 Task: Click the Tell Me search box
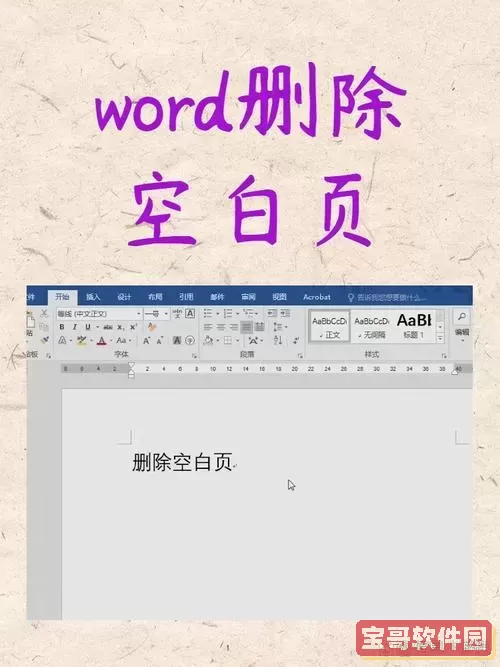387,297
